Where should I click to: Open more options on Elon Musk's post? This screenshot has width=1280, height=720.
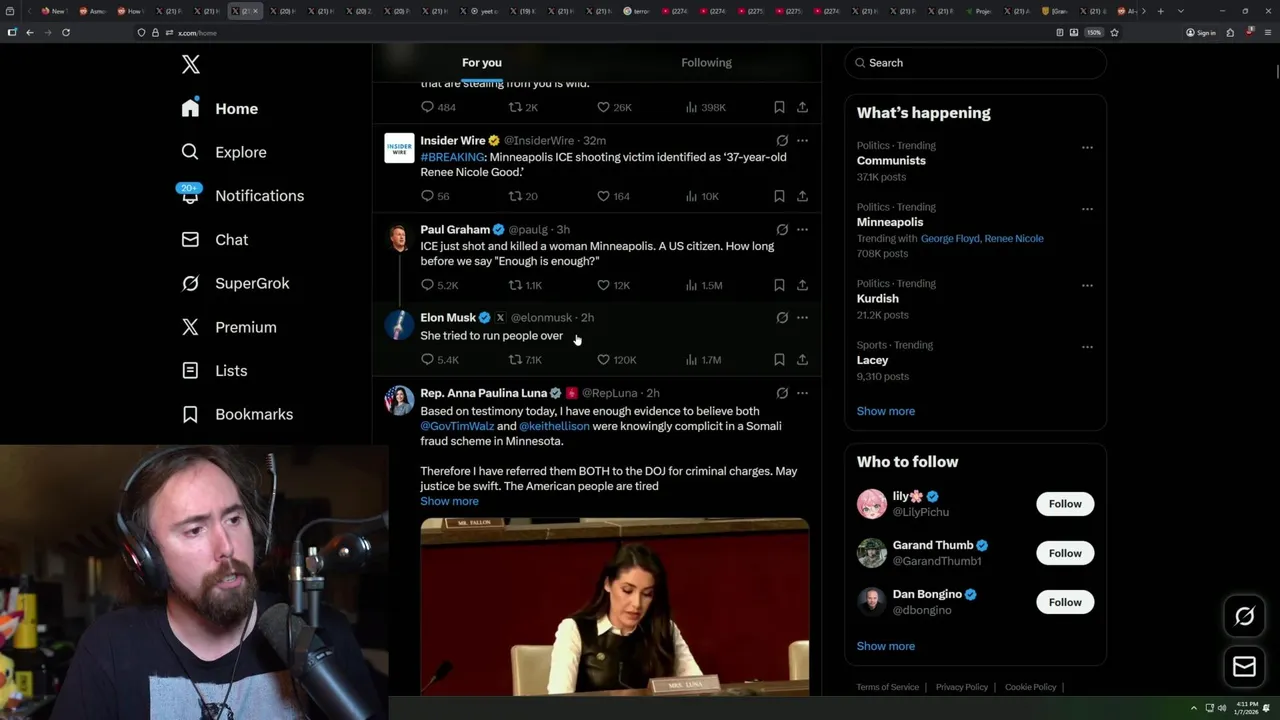tap(802, 318)
